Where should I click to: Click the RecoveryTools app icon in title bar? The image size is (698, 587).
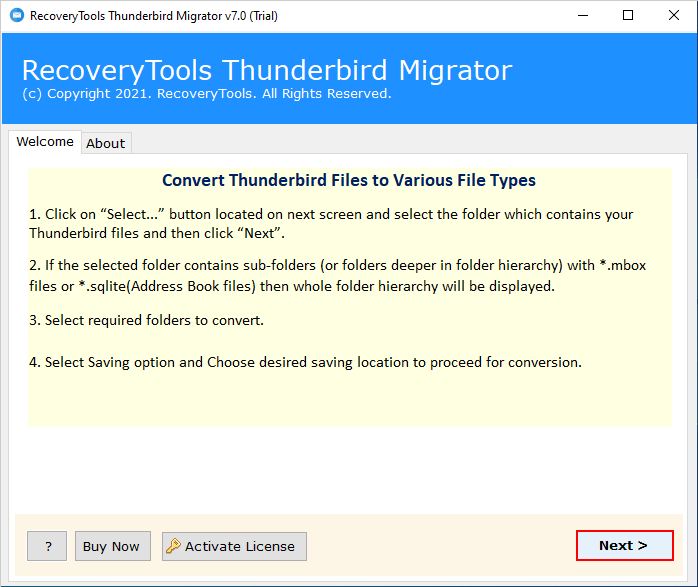tap(17, 16)
